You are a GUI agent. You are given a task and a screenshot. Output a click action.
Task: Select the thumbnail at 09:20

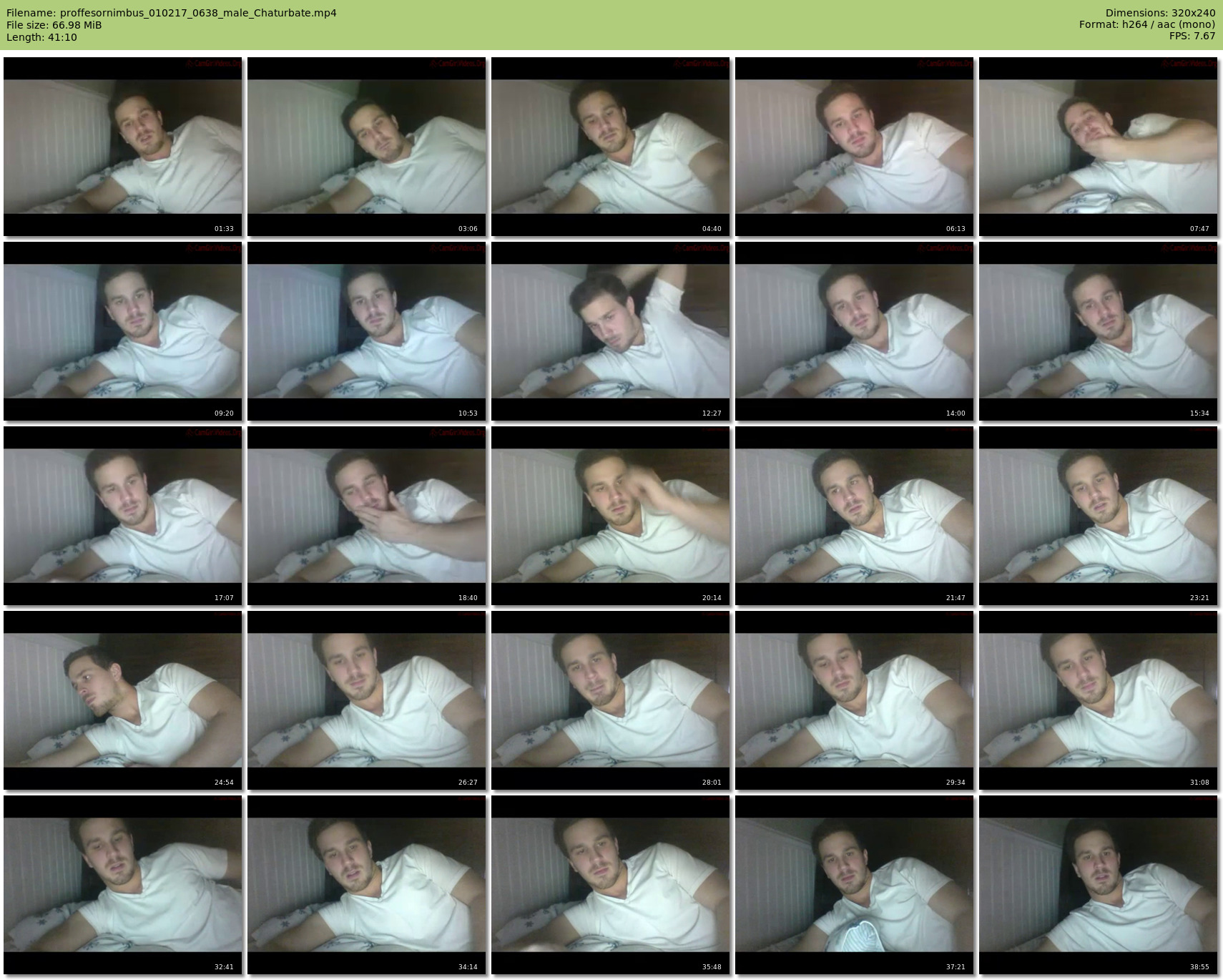123,331
